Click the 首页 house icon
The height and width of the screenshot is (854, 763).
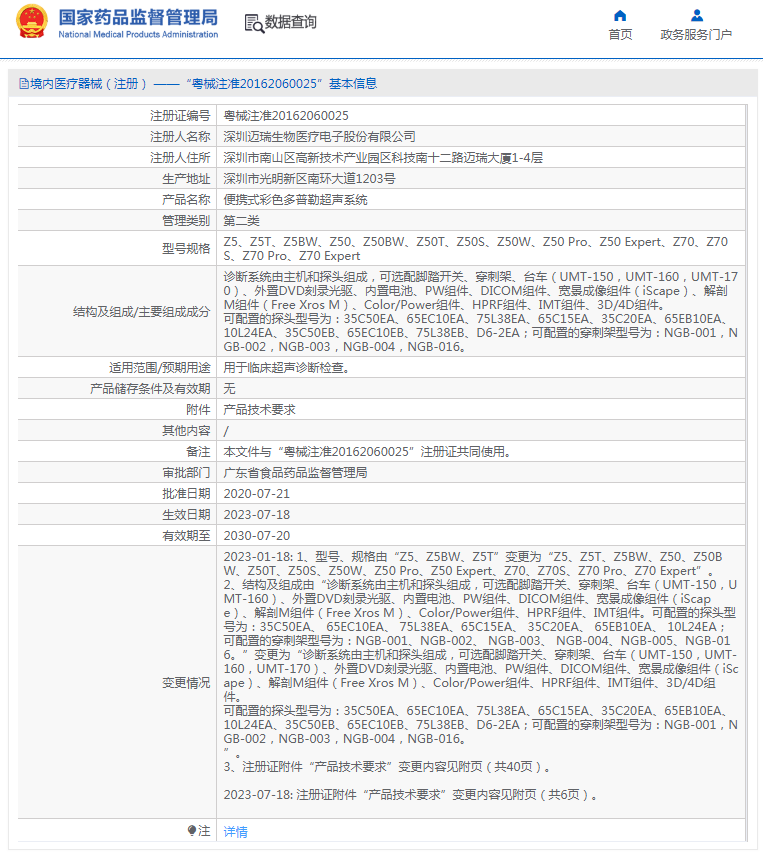click(620, 15)
